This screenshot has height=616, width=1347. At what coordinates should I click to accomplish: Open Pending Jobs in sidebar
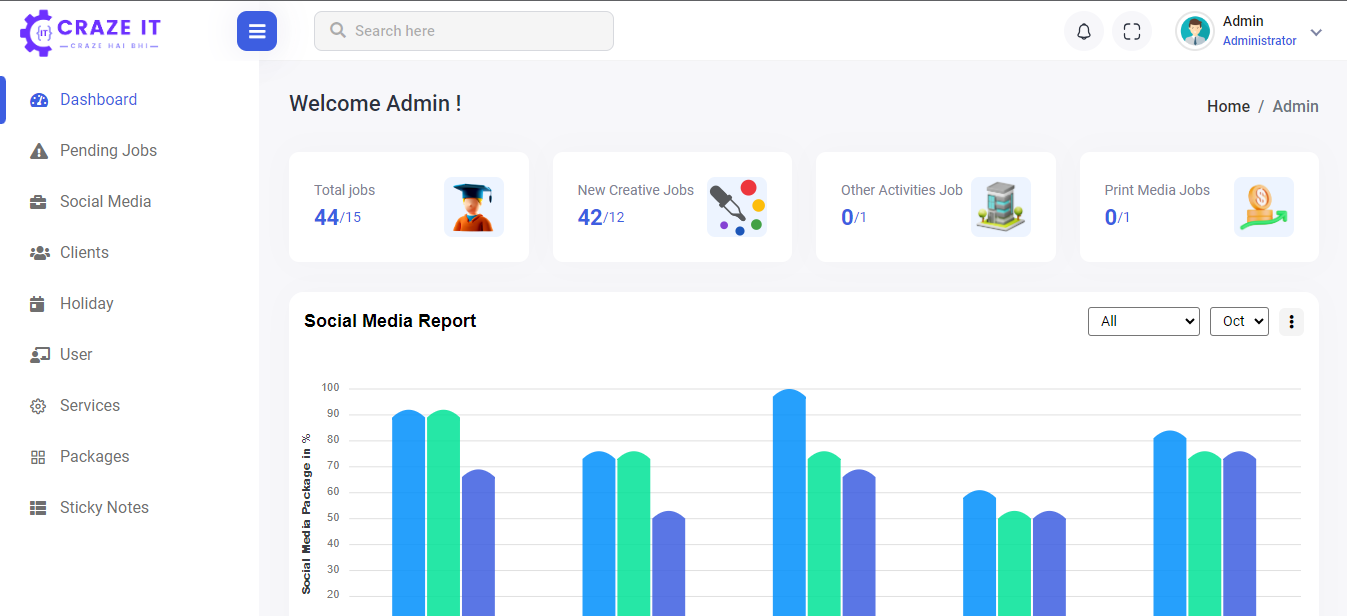coord(108,151)
